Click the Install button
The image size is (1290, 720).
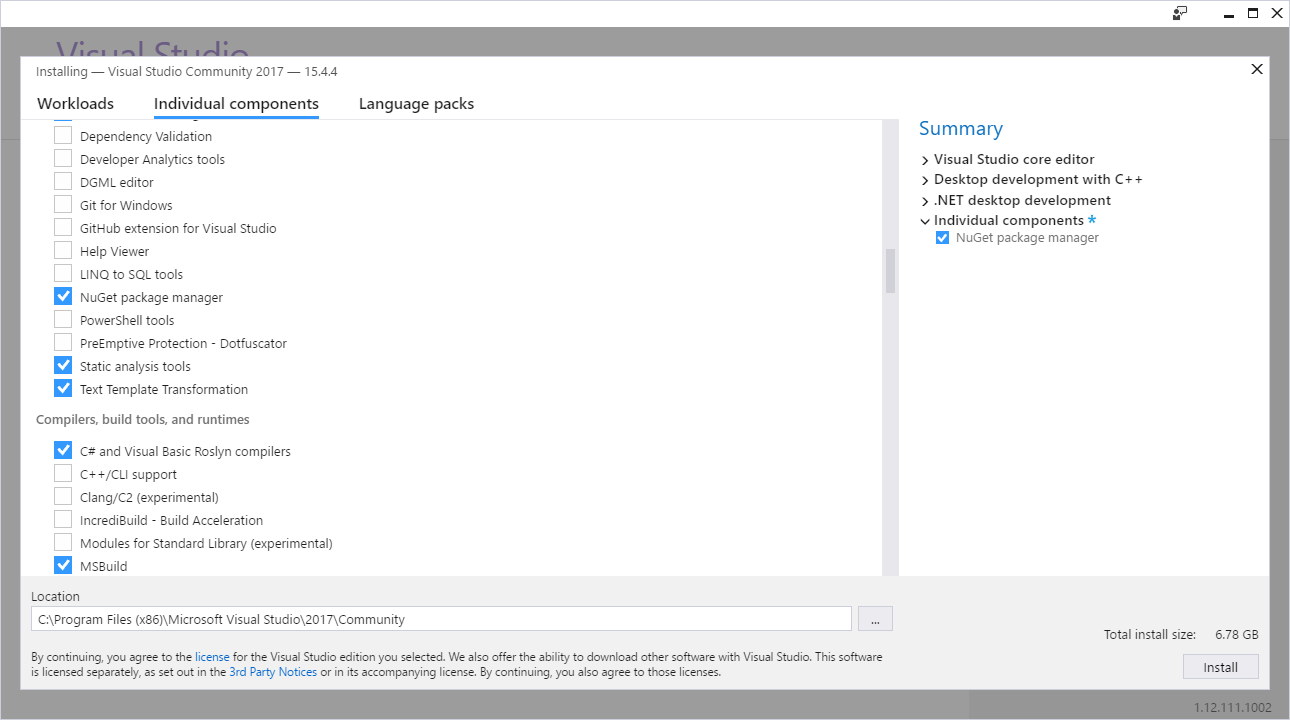coord(1220,666)
